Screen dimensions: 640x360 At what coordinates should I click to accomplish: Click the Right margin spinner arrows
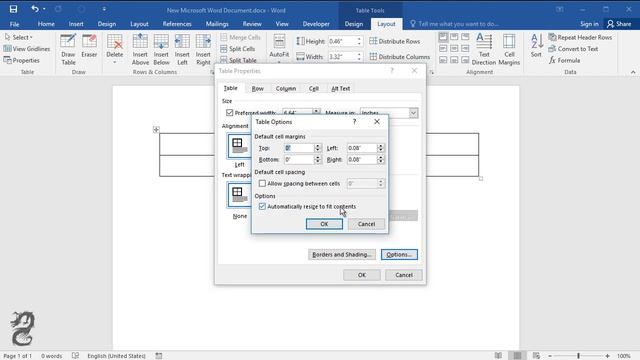point(380,159)
